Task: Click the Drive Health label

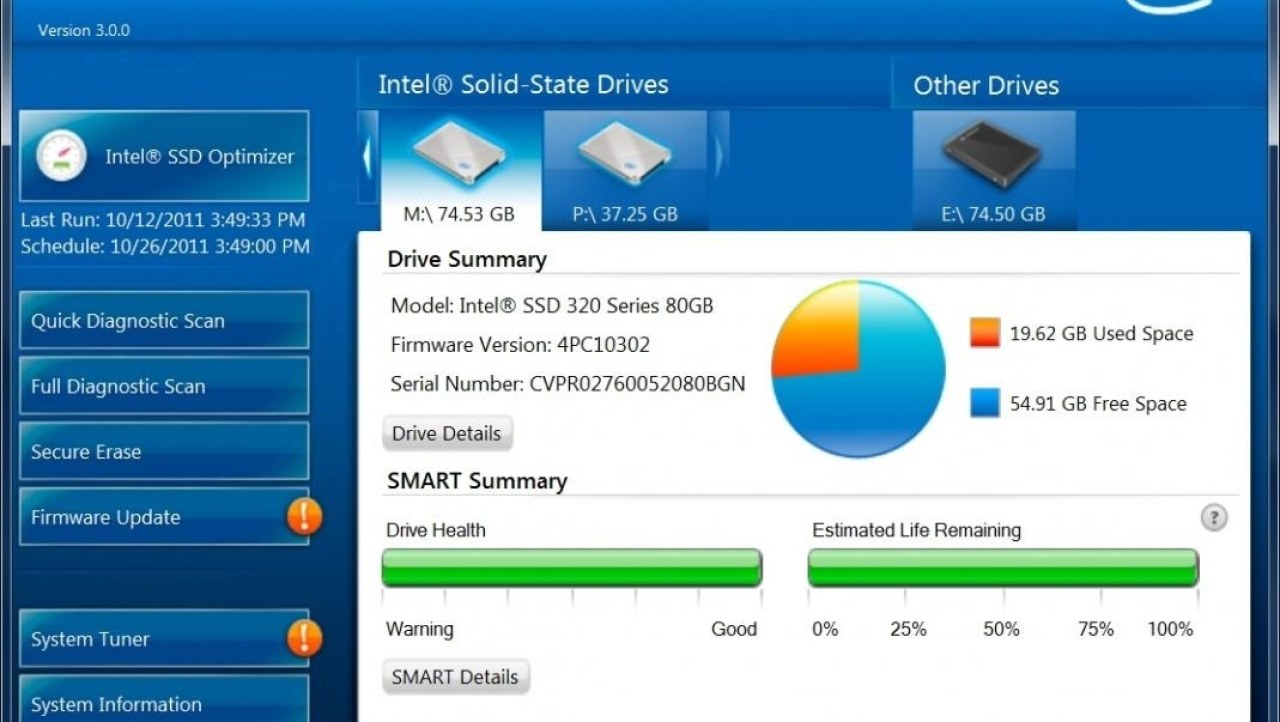Action: click(436, 530)
